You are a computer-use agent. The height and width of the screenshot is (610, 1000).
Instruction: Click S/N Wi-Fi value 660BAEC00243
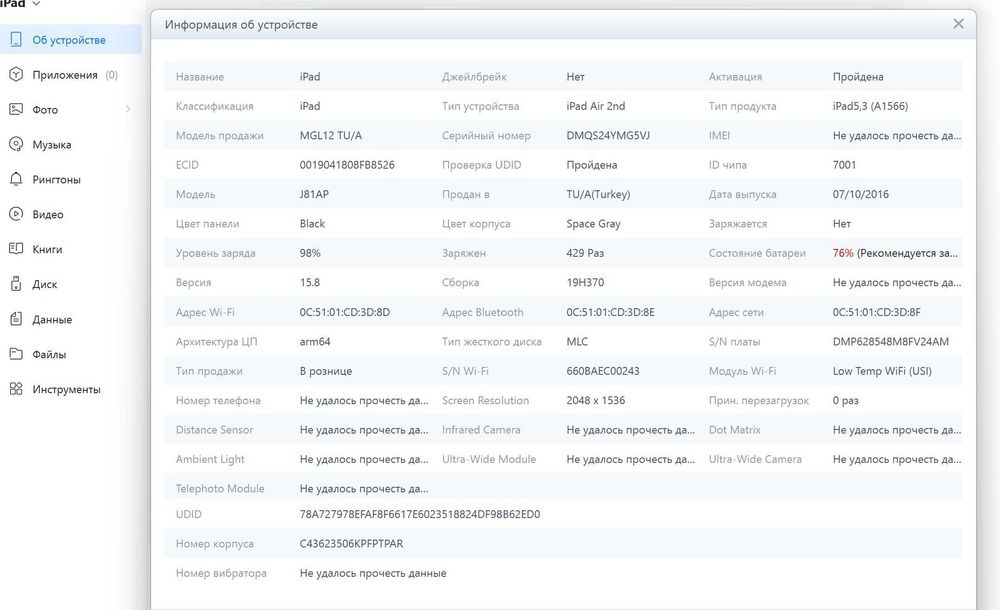pyautogui.click(x=603, y=371)
